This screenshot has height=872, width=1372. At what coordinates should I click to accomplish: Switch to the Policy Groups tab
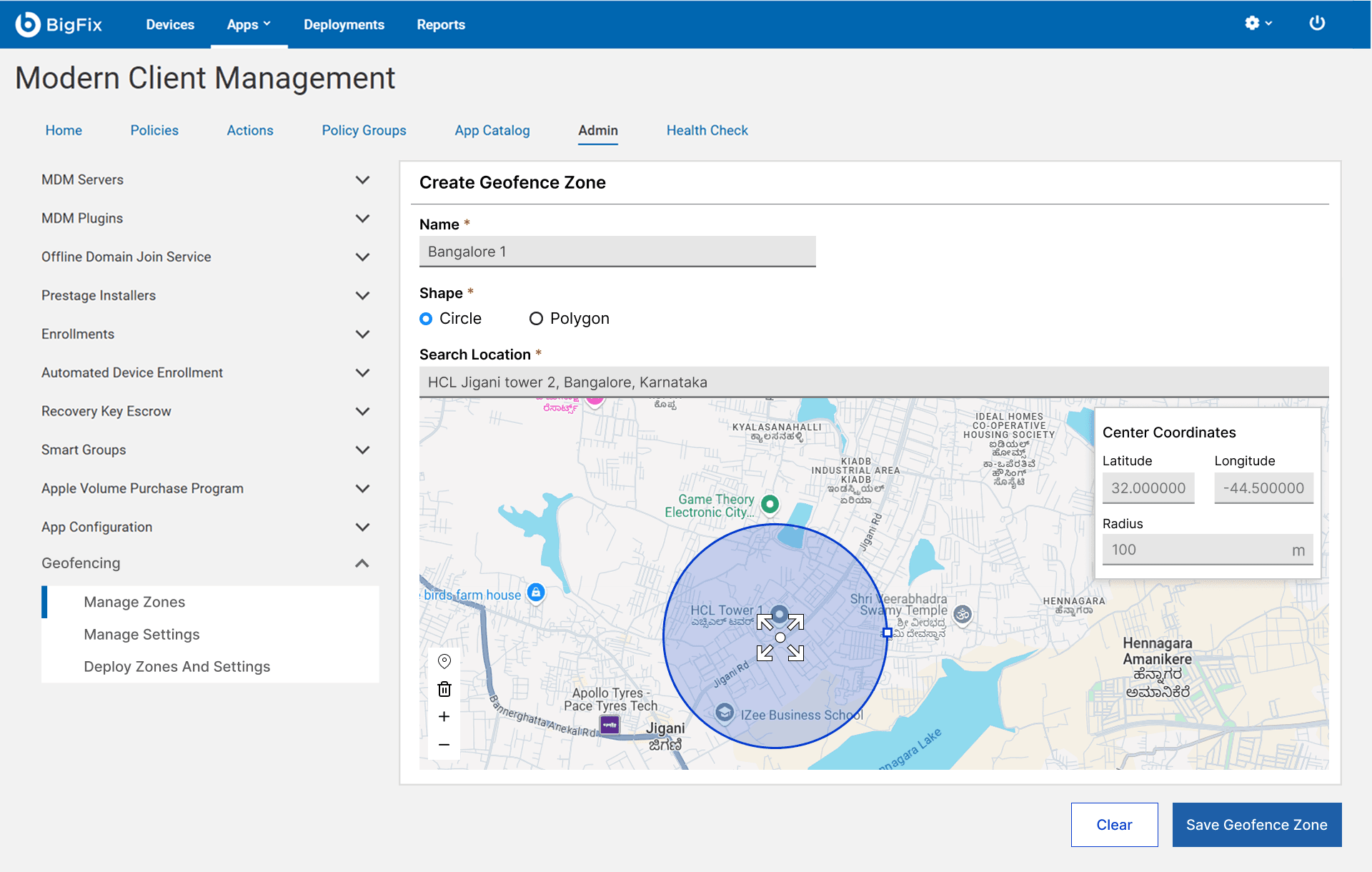pos(364,130)
